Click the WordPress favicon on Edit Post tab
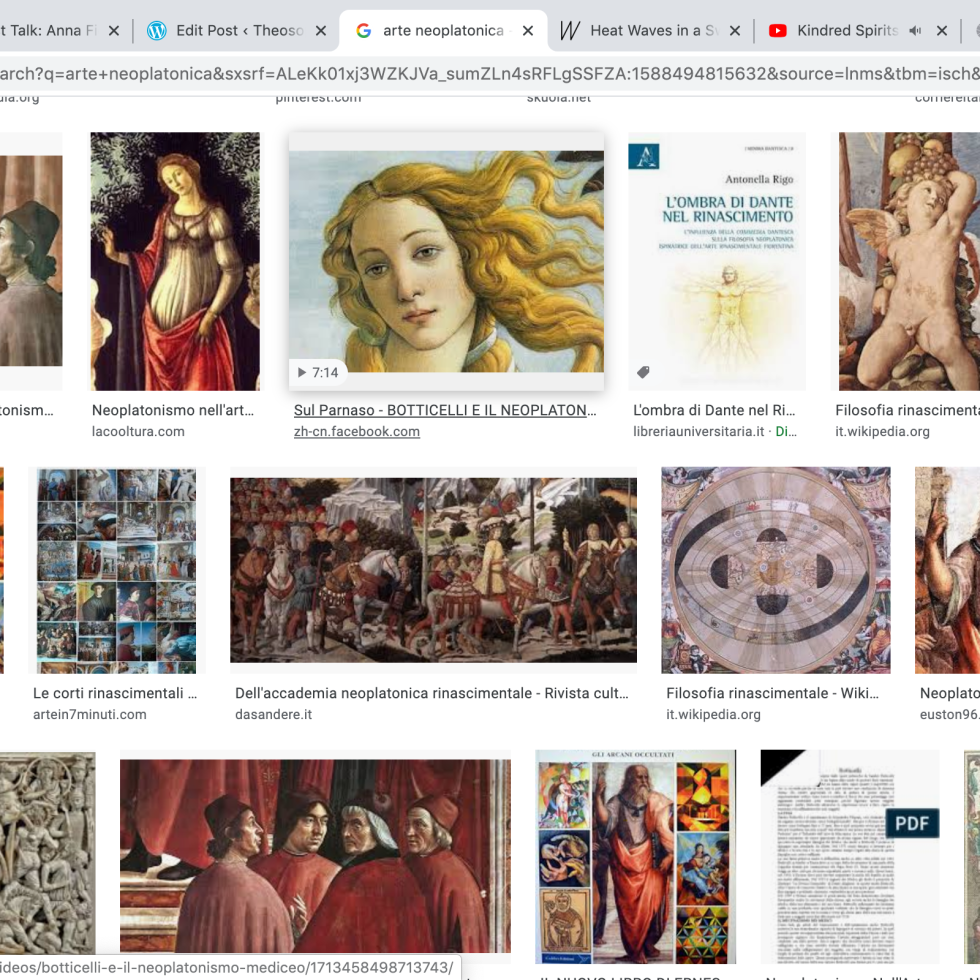The width and height of the screenshot is (980, 980). (x=156, y=31)
